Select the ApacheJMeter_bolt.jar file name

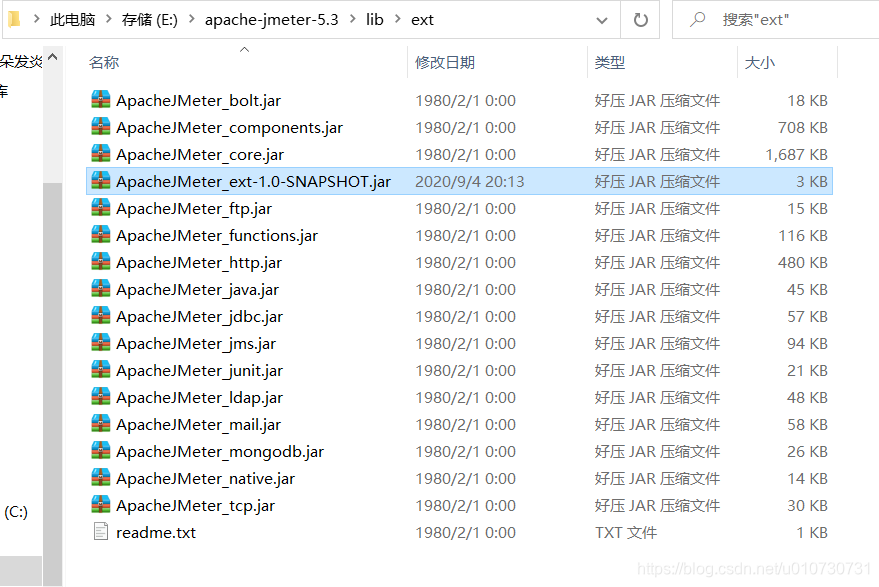198,100
